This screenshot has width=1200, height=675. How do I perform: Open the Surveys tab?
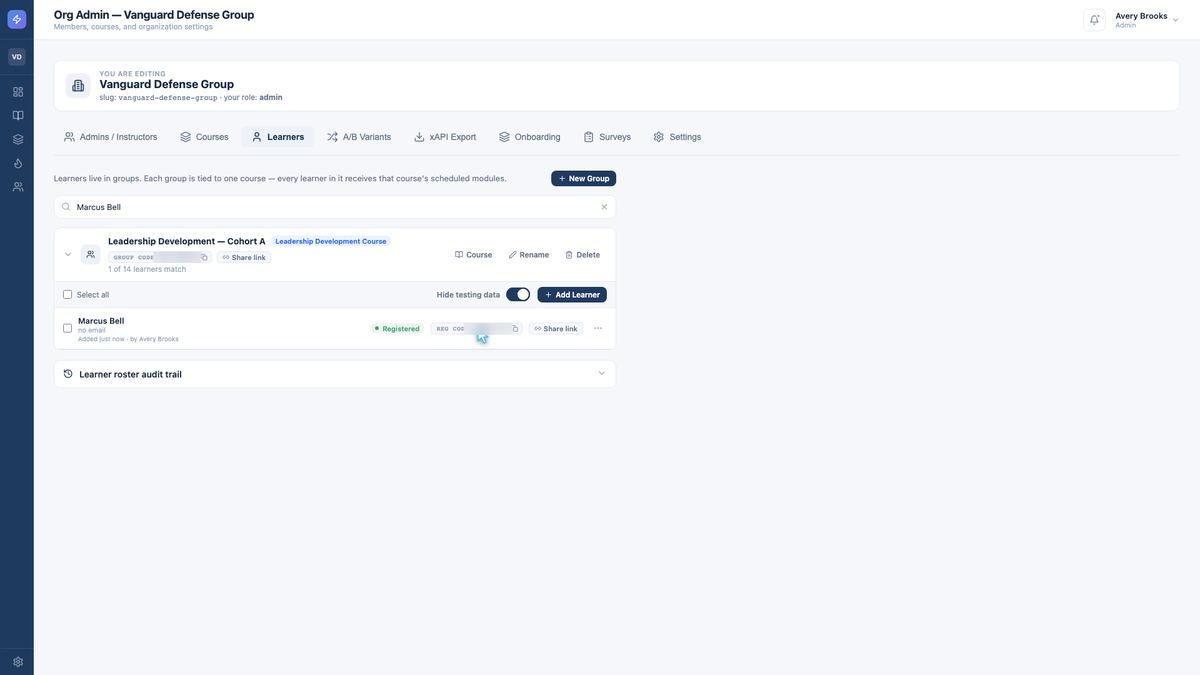click(x=607, y=137)
